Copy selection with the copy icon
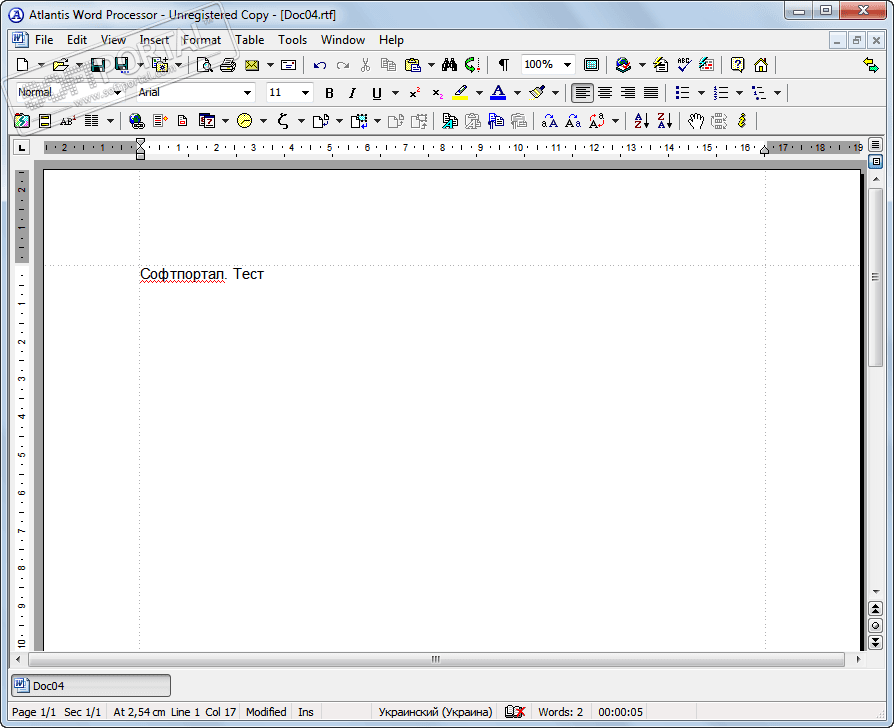The image size is (894, 728). (x=388, y=65)
